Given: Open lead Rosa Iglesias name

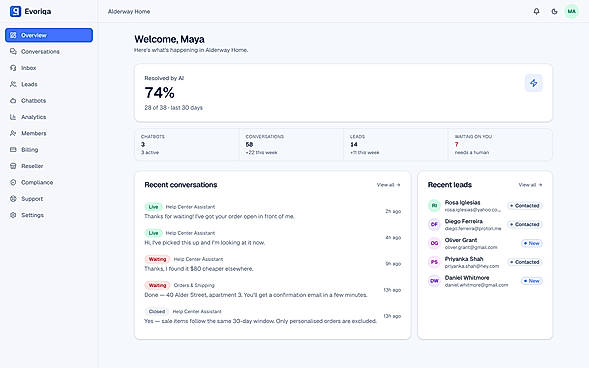Looking at the screenshot, I should pos(462,202).
